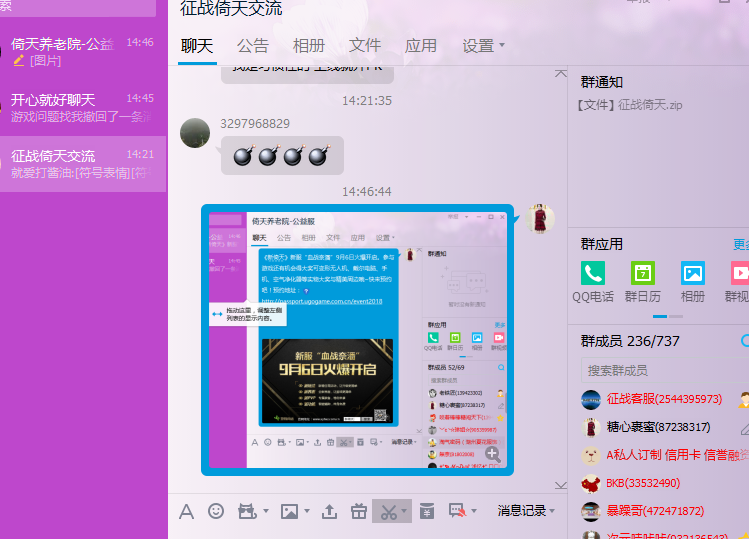Select the second page dot under group apps
The width and height of the screenshot is (749, 539).
point(675,316)
